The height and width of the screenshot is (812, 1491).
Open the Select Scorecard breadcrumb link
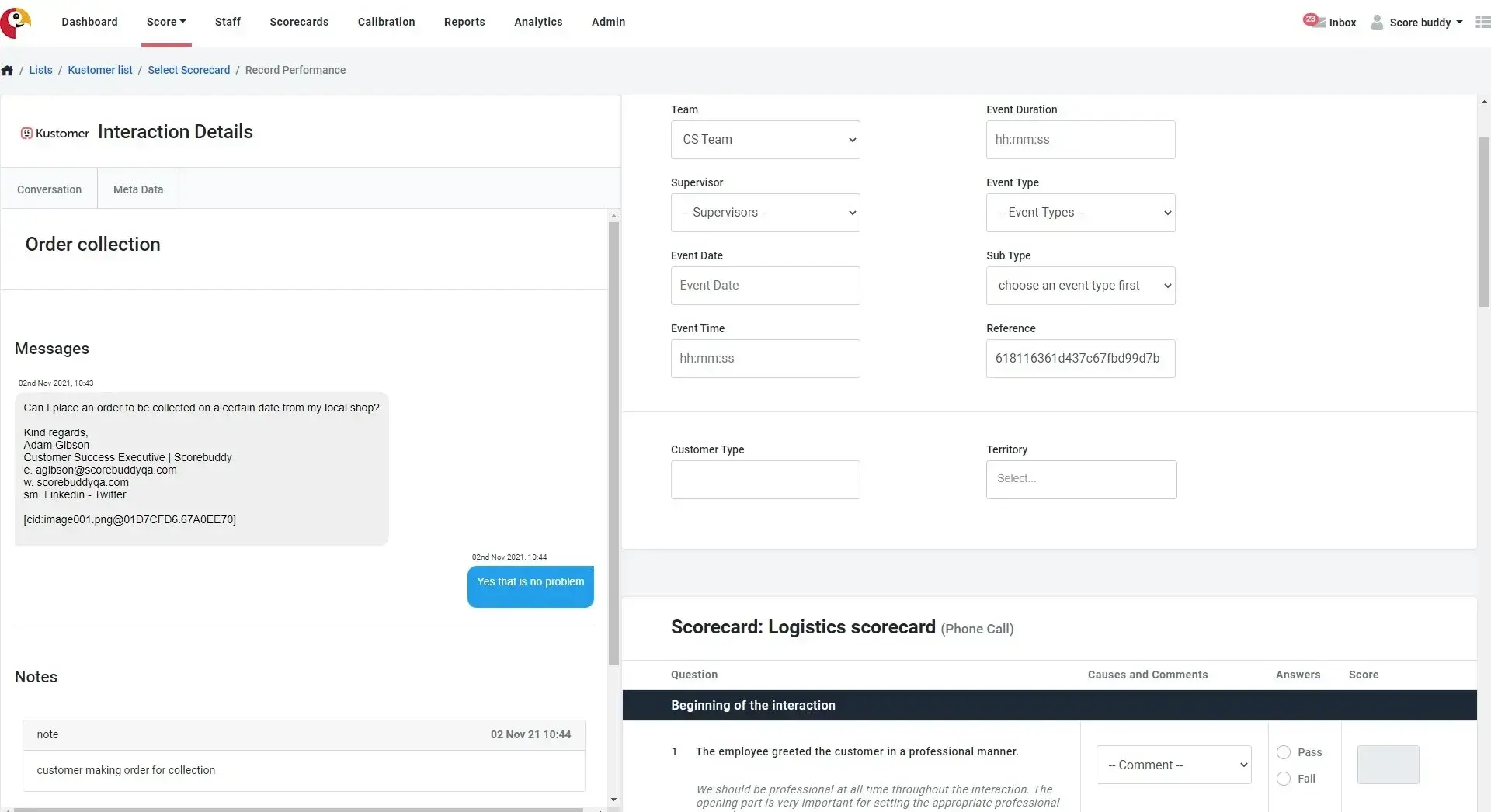tap(189, 70)
